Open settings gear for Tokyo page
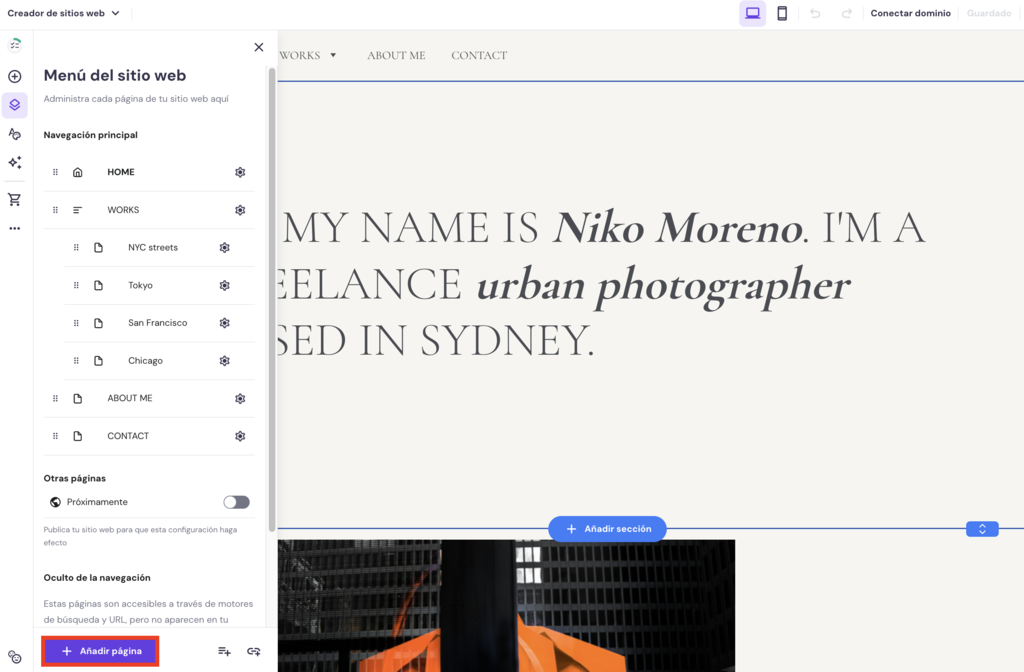This screenshot has height=672, width=1024. [225, 285]
